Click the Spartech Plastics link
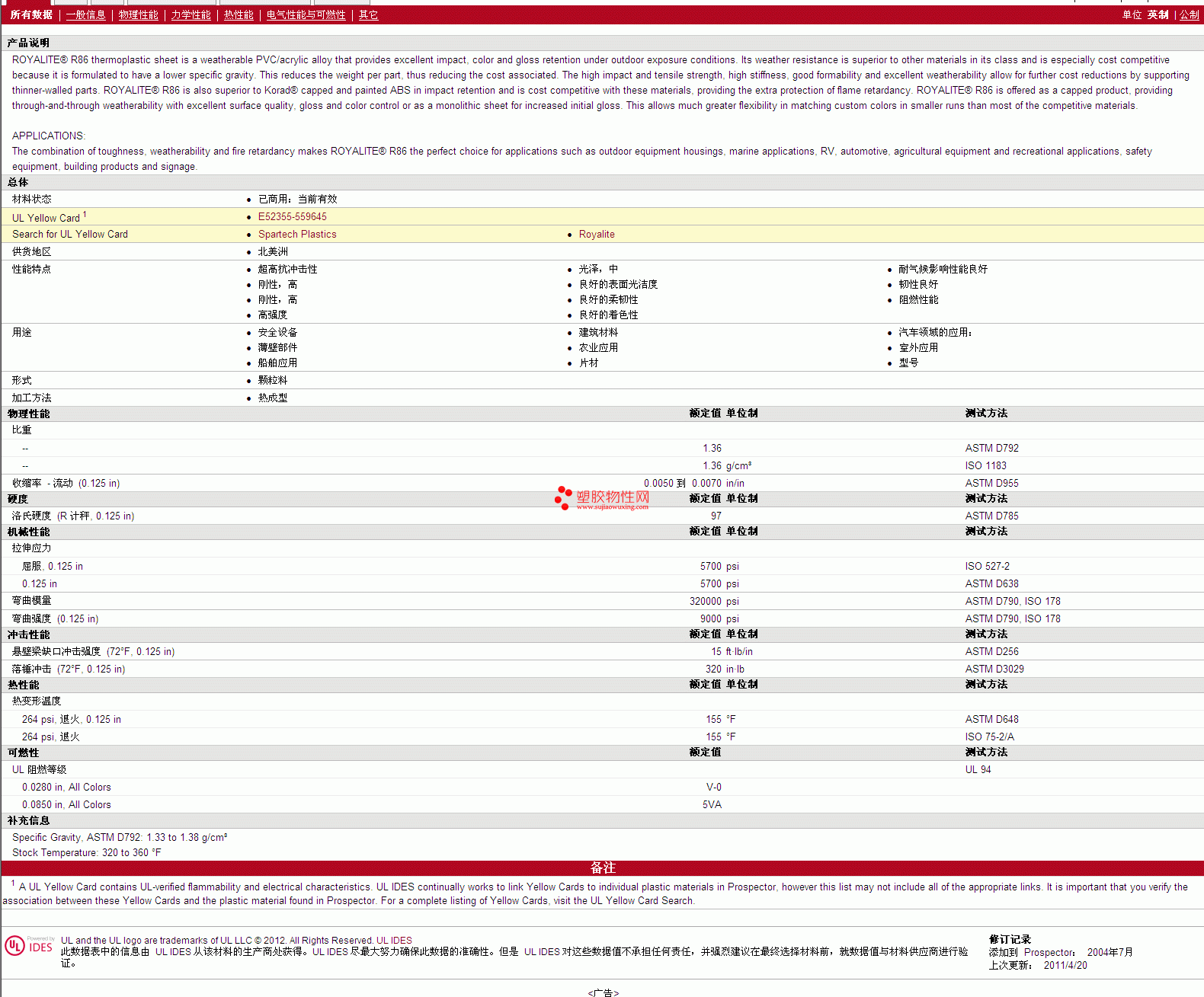1204x997 pixels. point(297,235)
